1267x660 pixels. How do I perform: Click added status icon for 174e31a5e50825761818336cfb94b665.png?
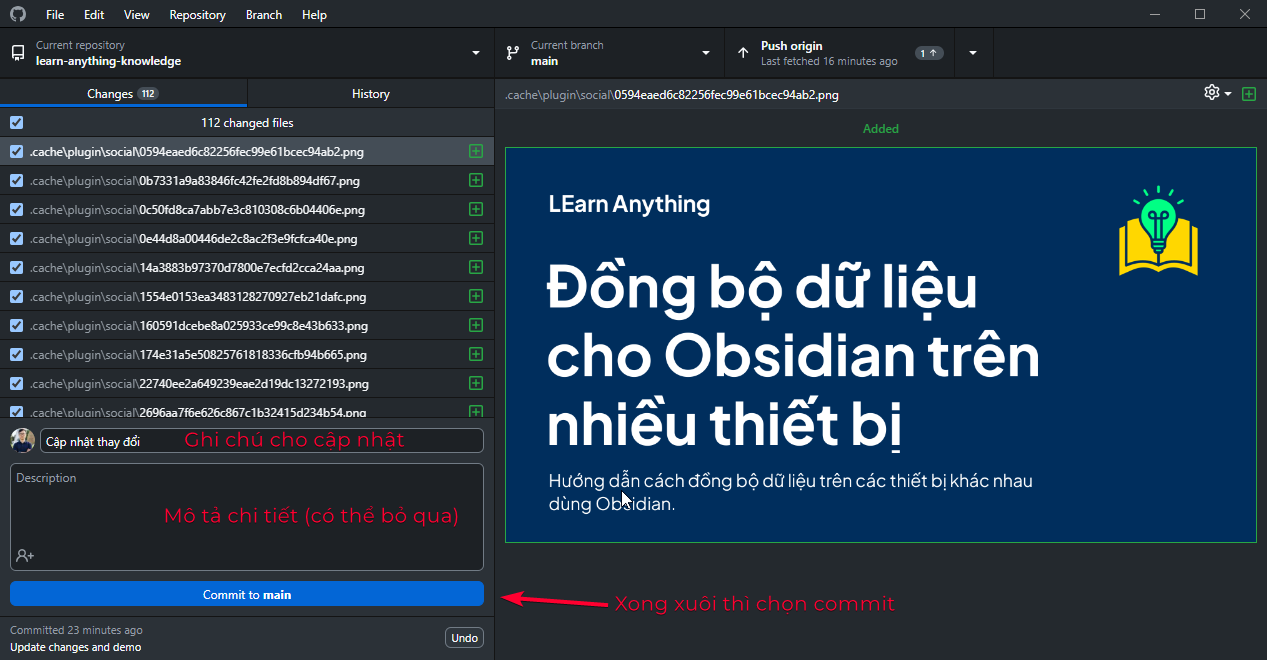476,354
